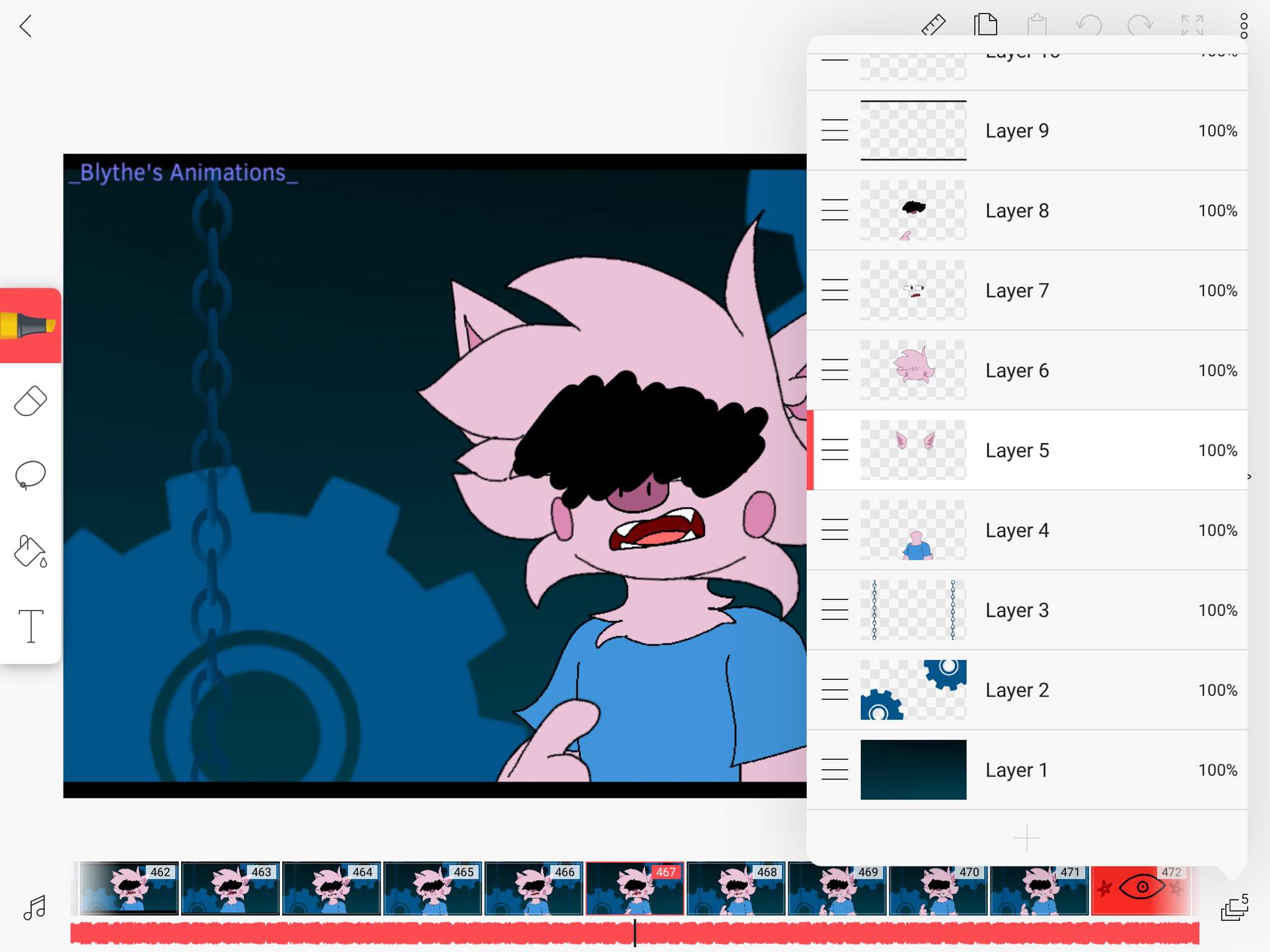
Task: Select Layer 1 background gradient thumbnail
Action: [913, 770]
